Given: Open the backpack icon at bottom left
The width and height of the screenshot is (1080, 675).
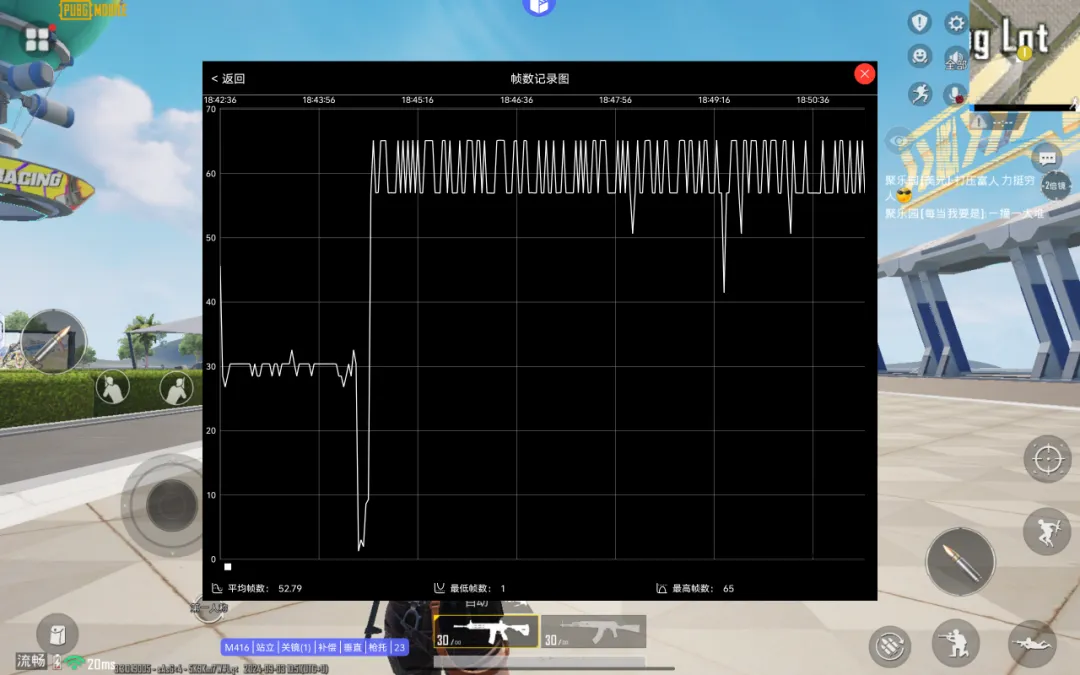Looking at the screenshot, I should pyautogui.click(x=57, y=633).
